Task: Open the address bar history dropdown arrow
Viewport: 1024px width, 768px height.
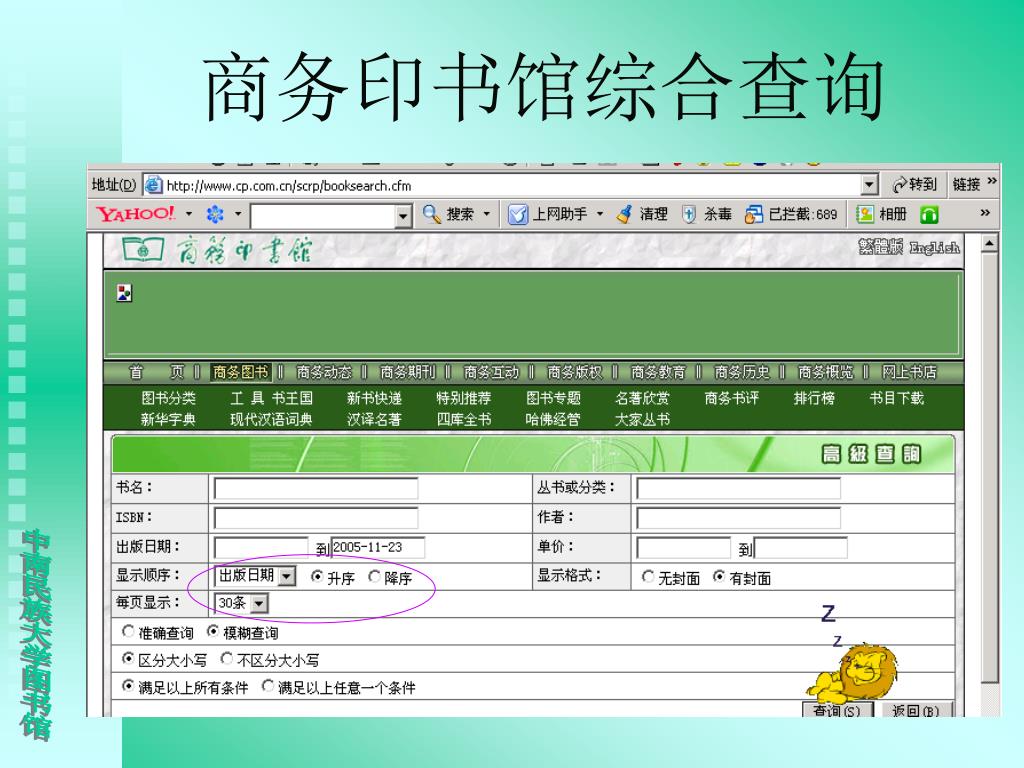Action: [869, 185]
